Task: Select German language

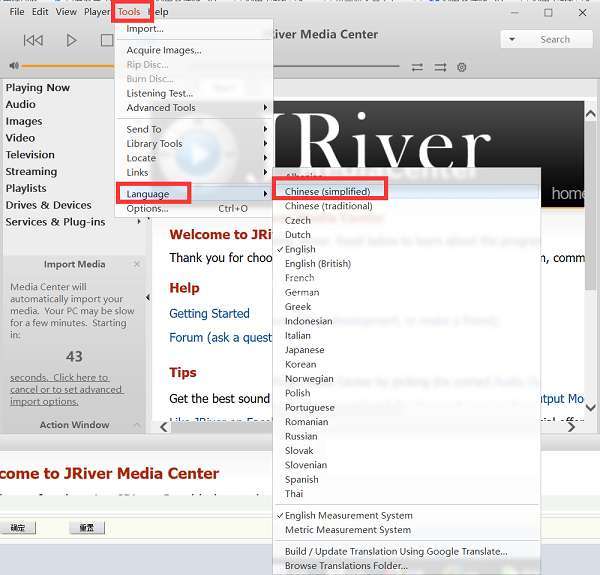Action: (x=406, y=292)
